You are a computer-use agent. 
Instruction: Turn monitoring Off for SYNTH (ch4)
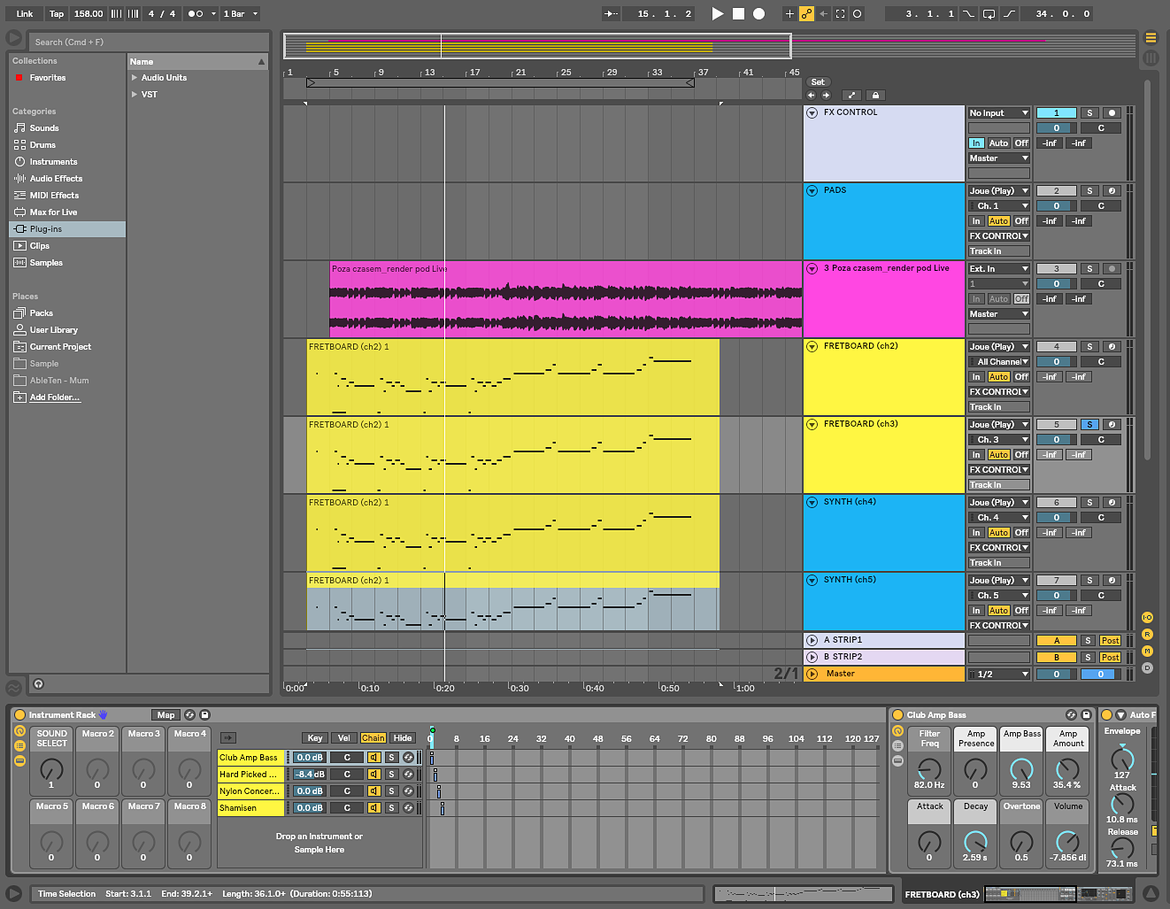coord(1022,533)
